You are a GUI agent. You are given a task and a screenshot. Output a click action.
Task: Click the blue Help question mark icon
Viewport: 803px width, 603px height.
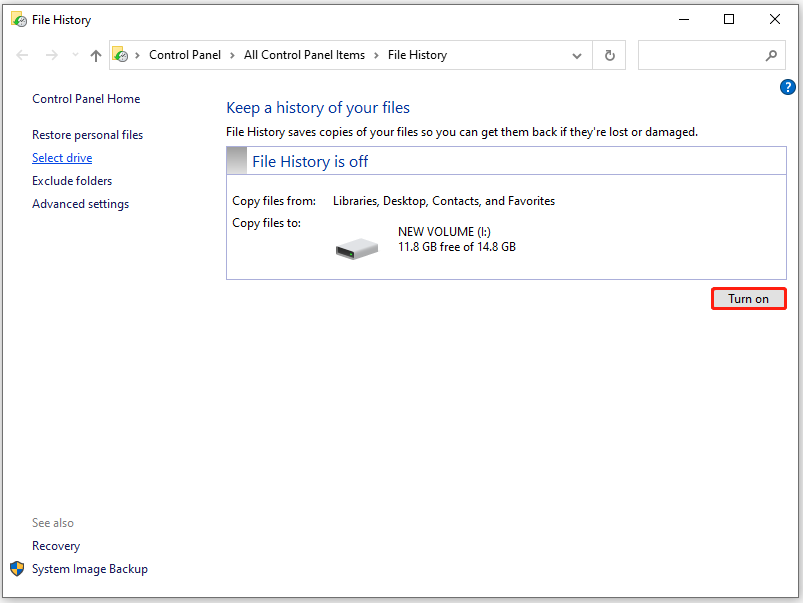(x=787, y=87)
